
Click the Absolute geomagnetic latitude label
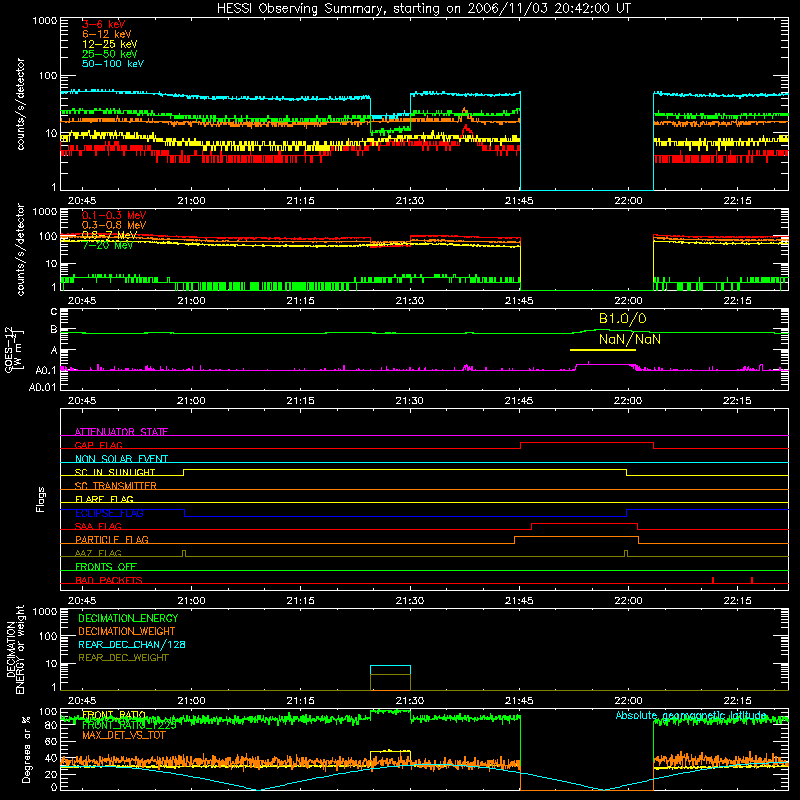pos(691,715)
